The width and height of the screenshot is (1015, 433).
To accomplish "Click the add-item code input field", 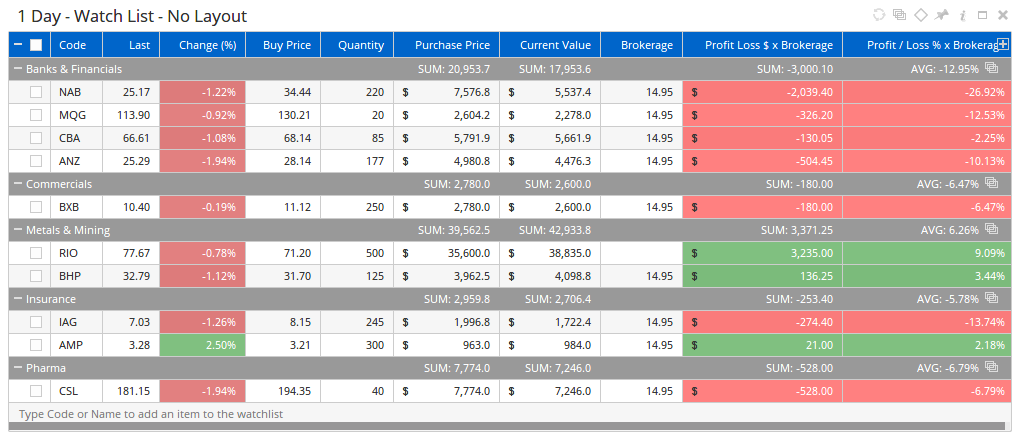I will click(x=507, y=413).
